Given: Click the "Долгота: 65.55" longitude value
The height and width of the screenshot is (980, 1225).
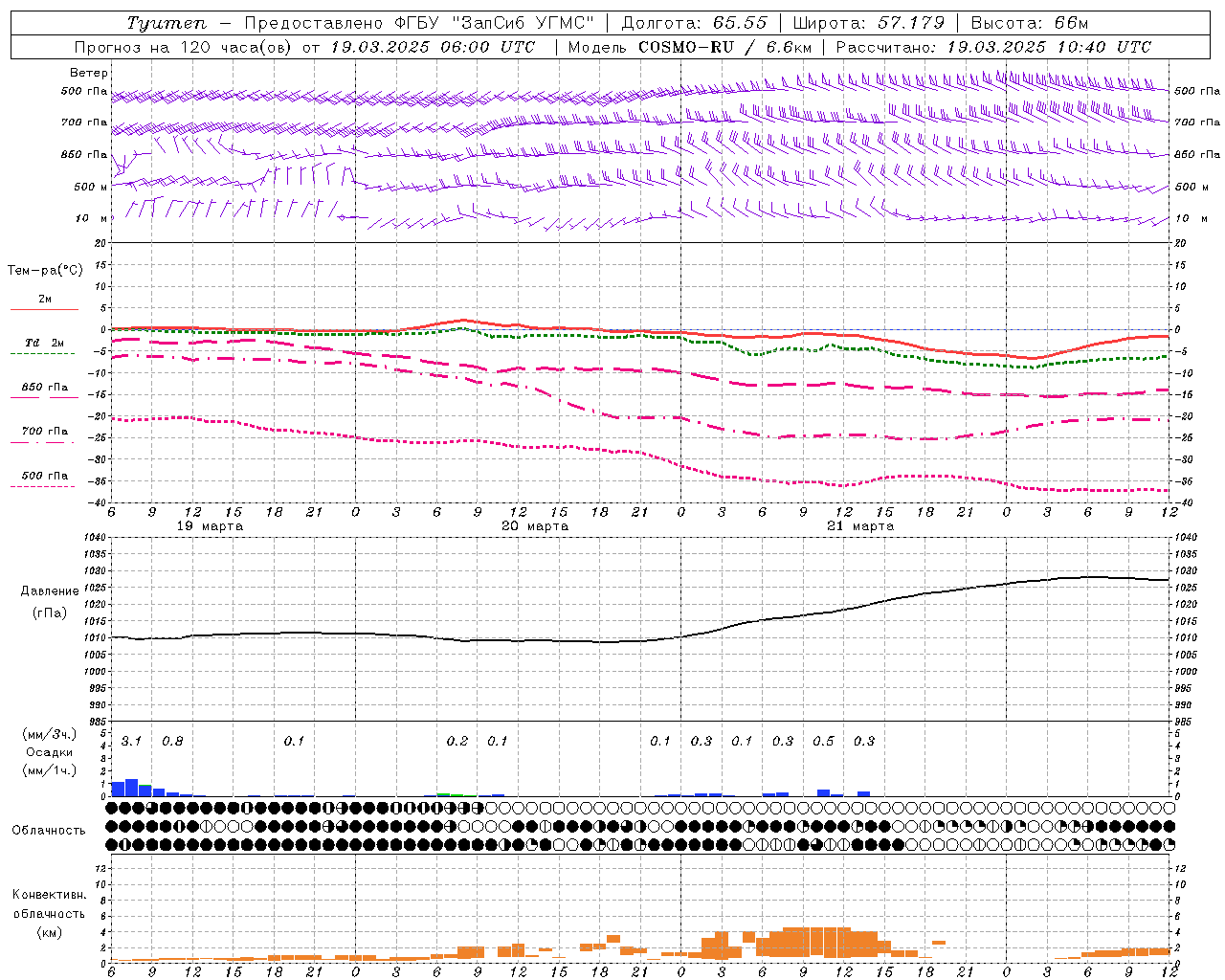Looking at the screenshot, I should pos(694,23).
